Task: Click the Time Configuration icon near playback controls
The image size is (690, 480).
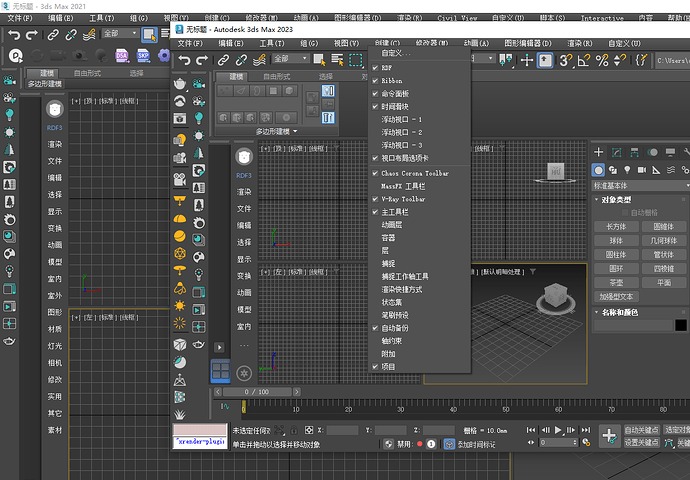Action: pos(586,443)
